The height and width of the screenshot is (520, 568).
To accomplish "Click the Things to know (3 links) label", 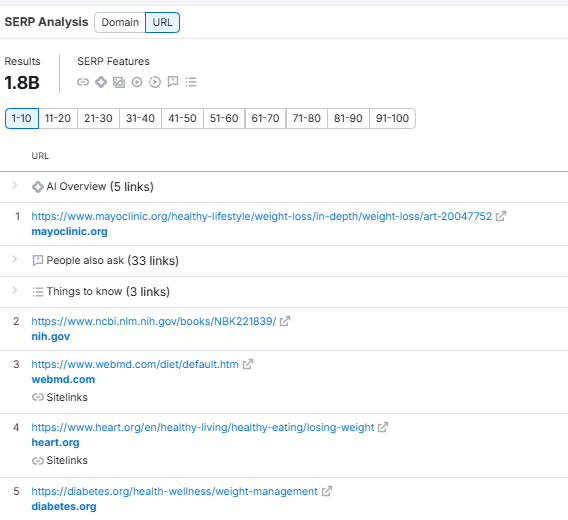I will click(x=108, y=292).
